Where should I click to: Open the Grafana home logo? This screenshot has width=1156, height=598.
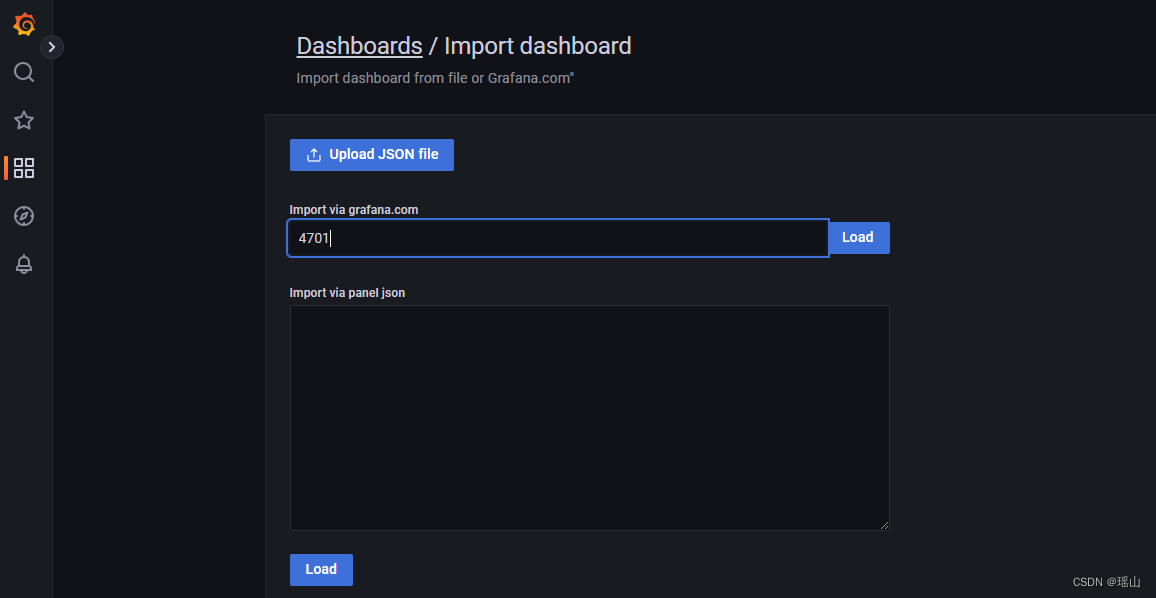point(24,24)
